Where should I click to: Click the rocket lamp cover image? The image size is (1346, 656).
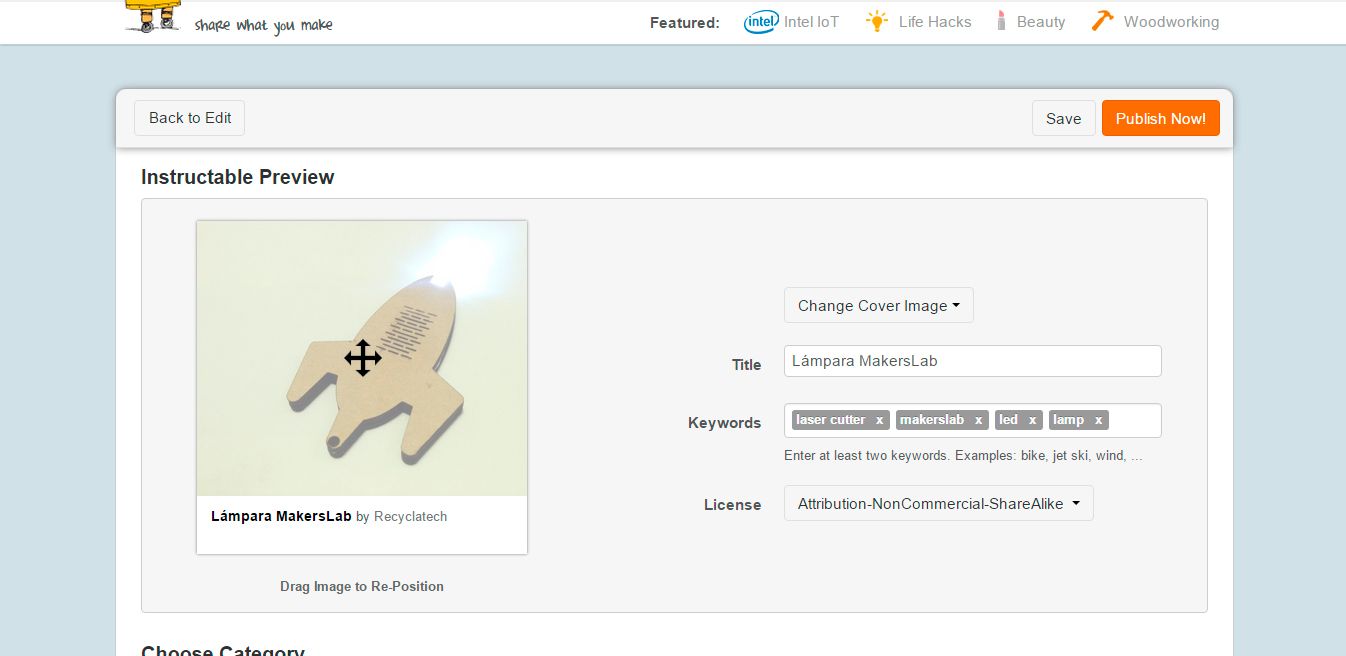(362, 358)
